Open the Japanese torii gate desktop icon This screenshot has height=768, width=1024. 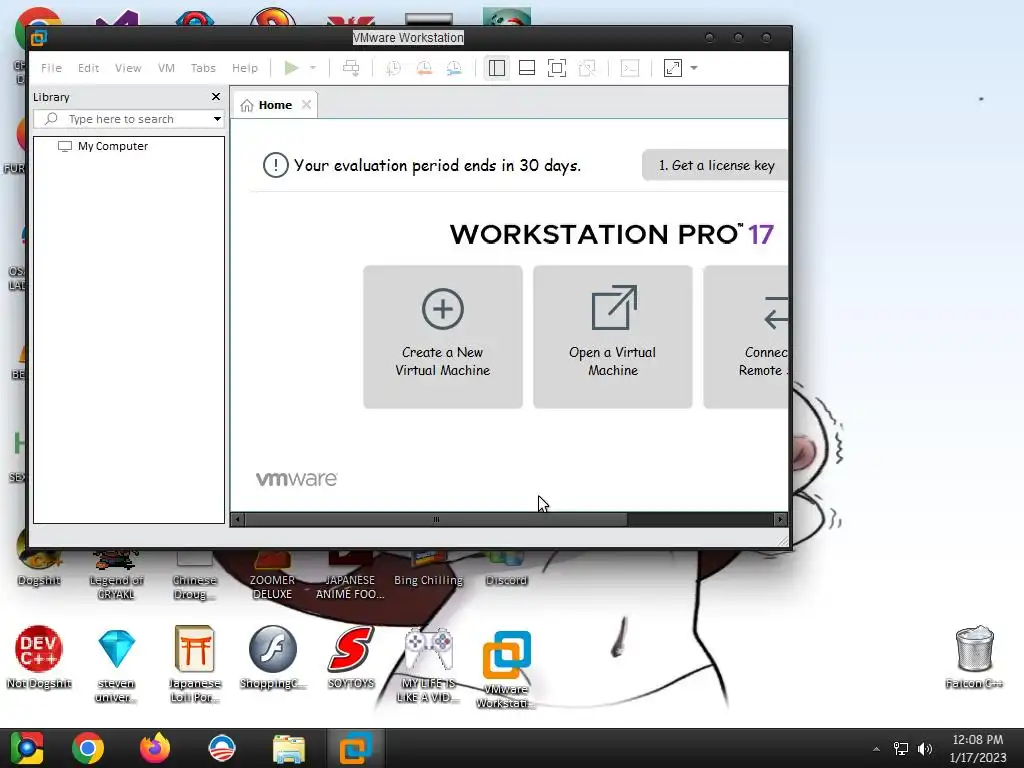coord(195,665)
